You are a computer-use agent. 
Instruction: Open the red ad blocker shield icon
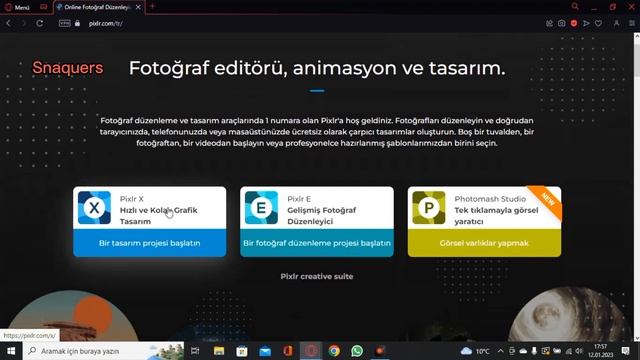574,24
